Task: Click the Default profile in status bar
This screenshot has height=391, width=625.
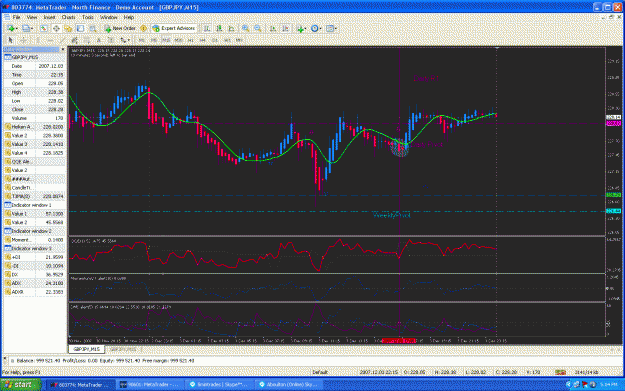Action: click(x=320, y=372)
